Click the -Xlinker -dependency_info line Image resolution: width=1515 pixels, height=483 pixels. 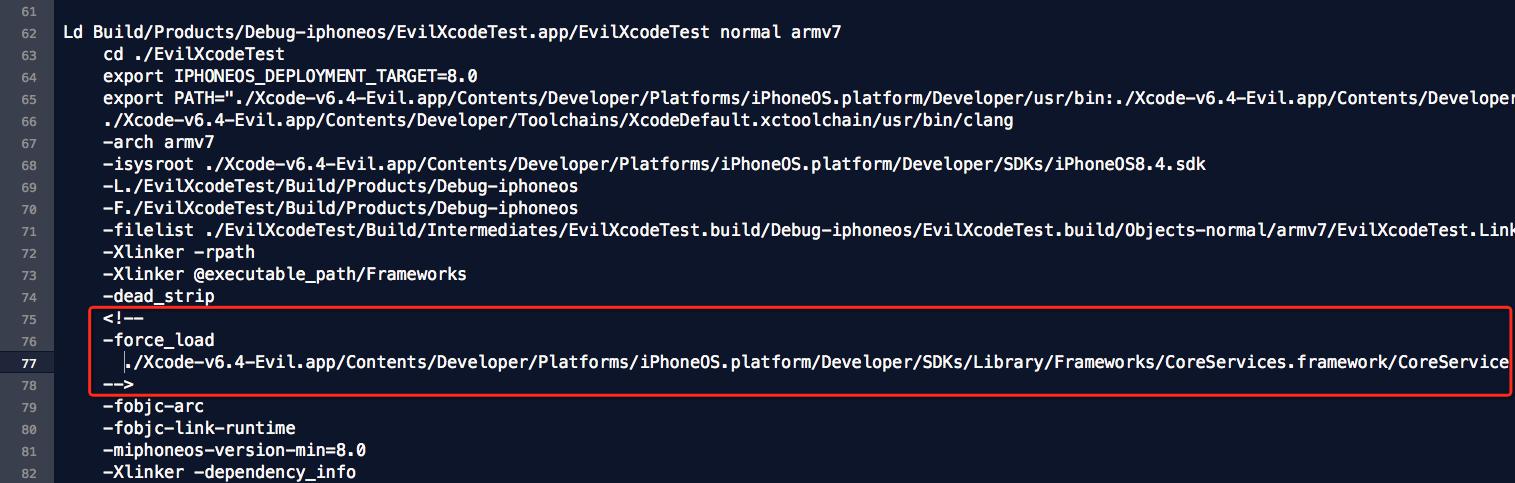tap(229, 472)
